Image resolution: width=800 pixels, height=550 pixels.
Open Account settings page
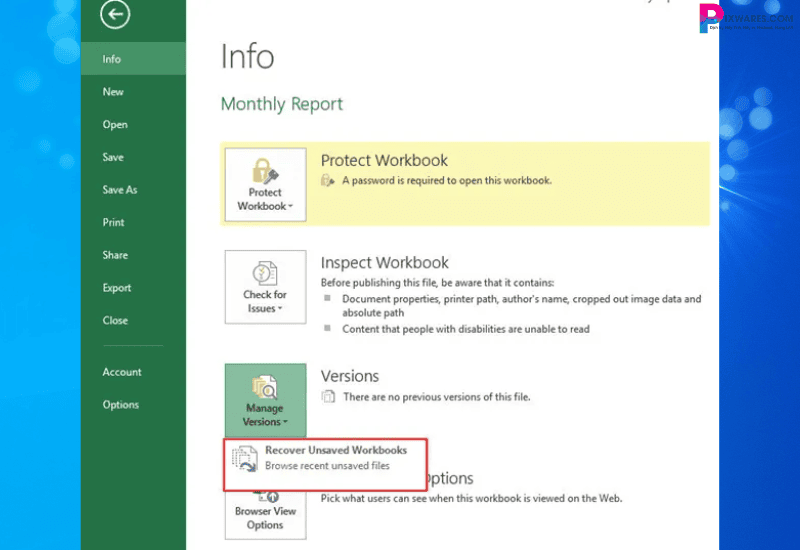pos(122,372)
